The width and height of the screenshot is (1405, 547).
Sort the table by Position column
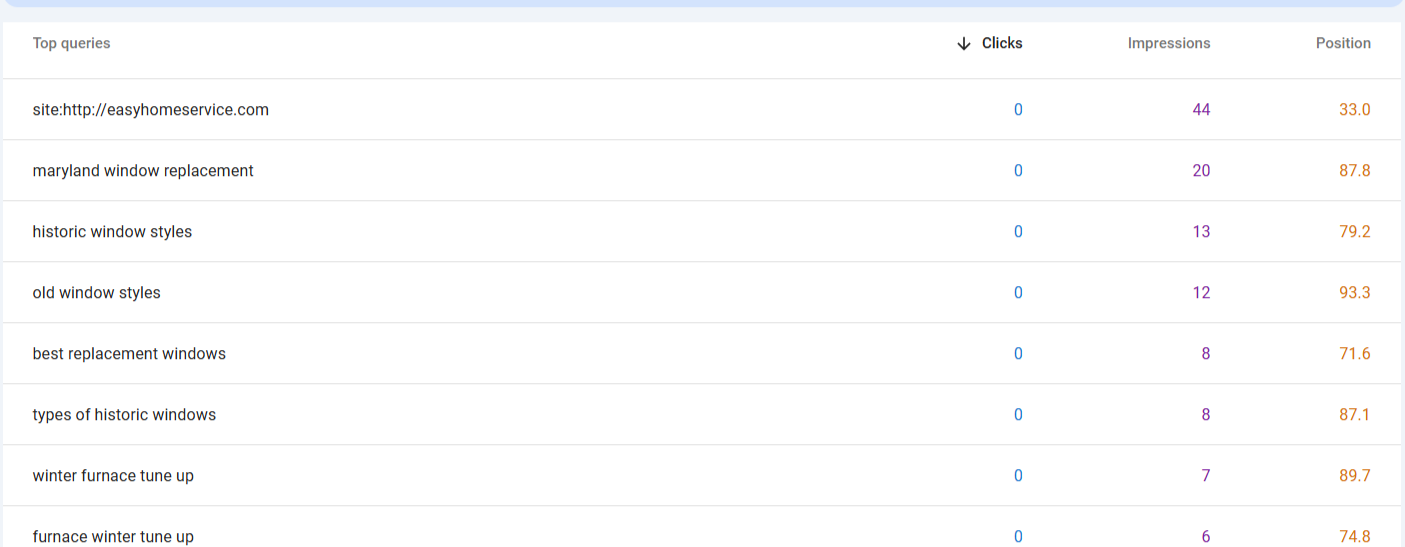1342,44
